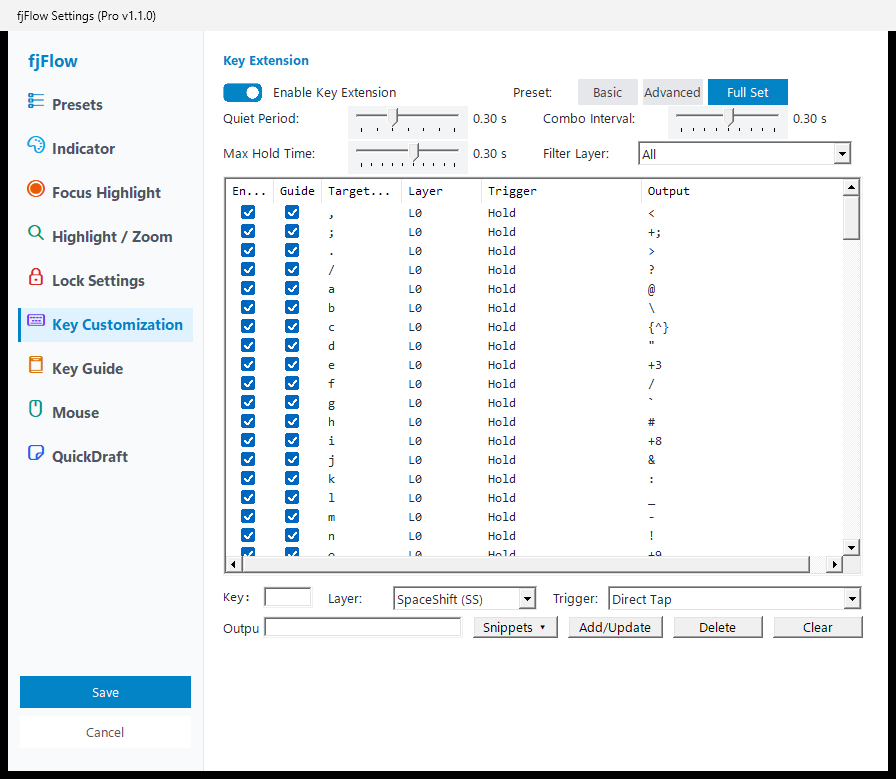This screenshot has height=779, width=896.
Task: Click the table's scroll down arrow
Action: click(851, 548)
